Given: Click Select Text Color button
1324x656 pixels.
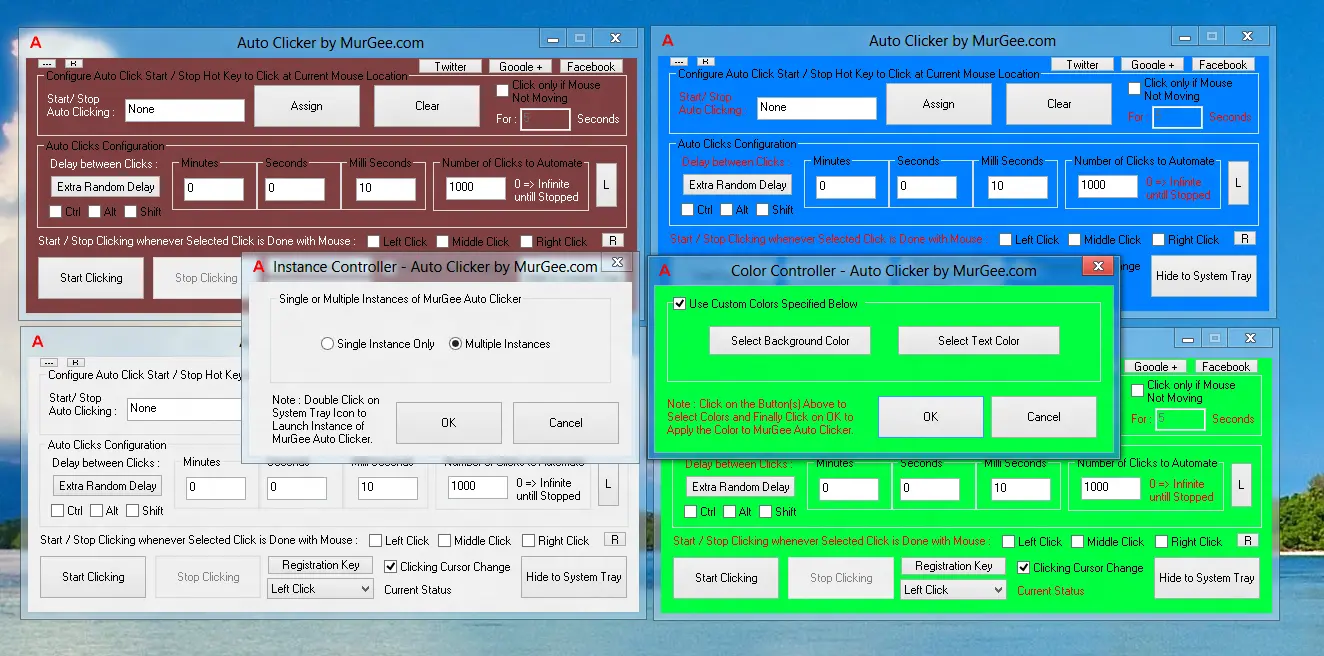Looking at the screenshot, I should coord(979,341).
